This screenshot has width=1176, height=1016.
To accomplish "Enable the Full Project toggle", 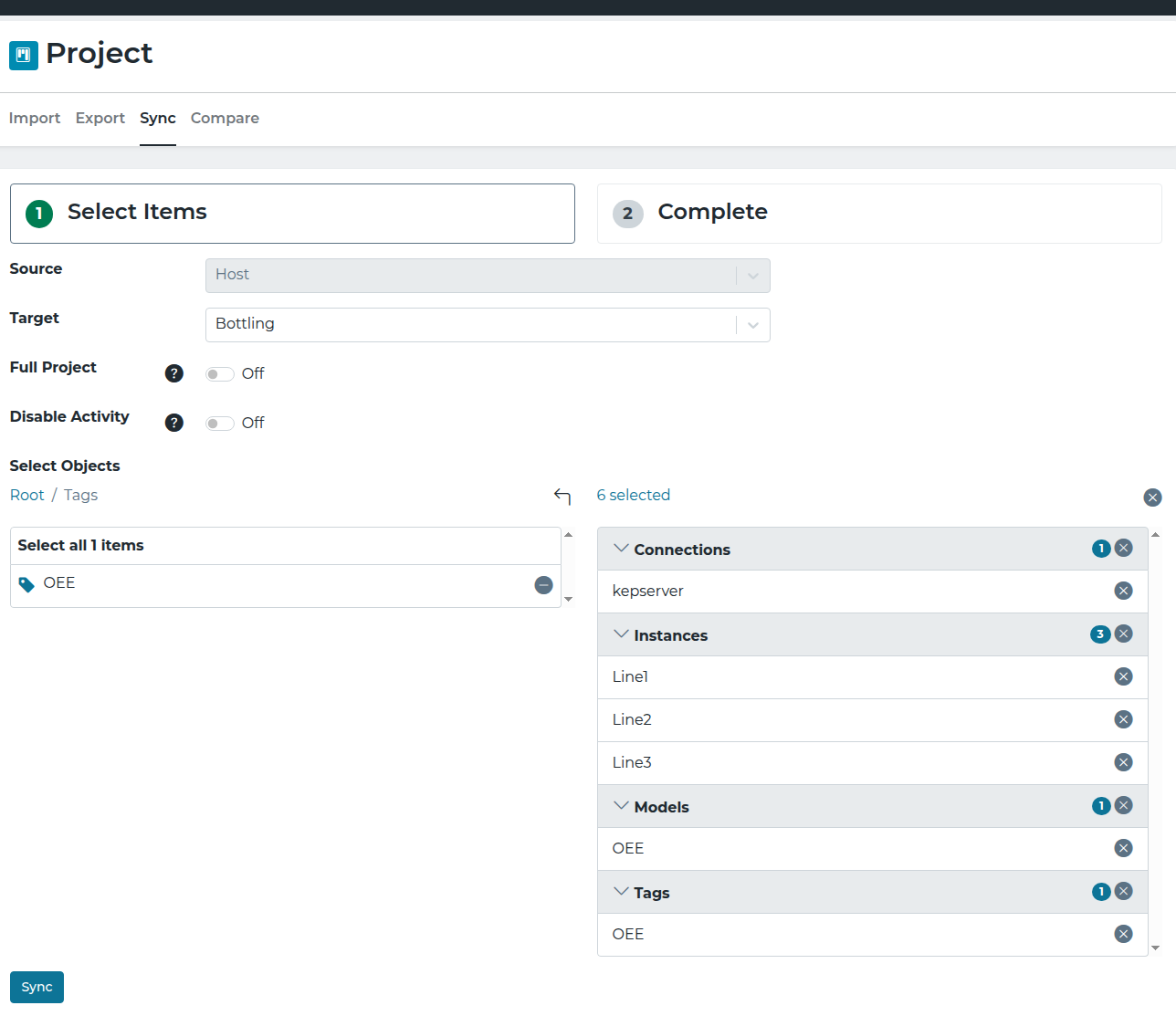I will click(219, 373).
